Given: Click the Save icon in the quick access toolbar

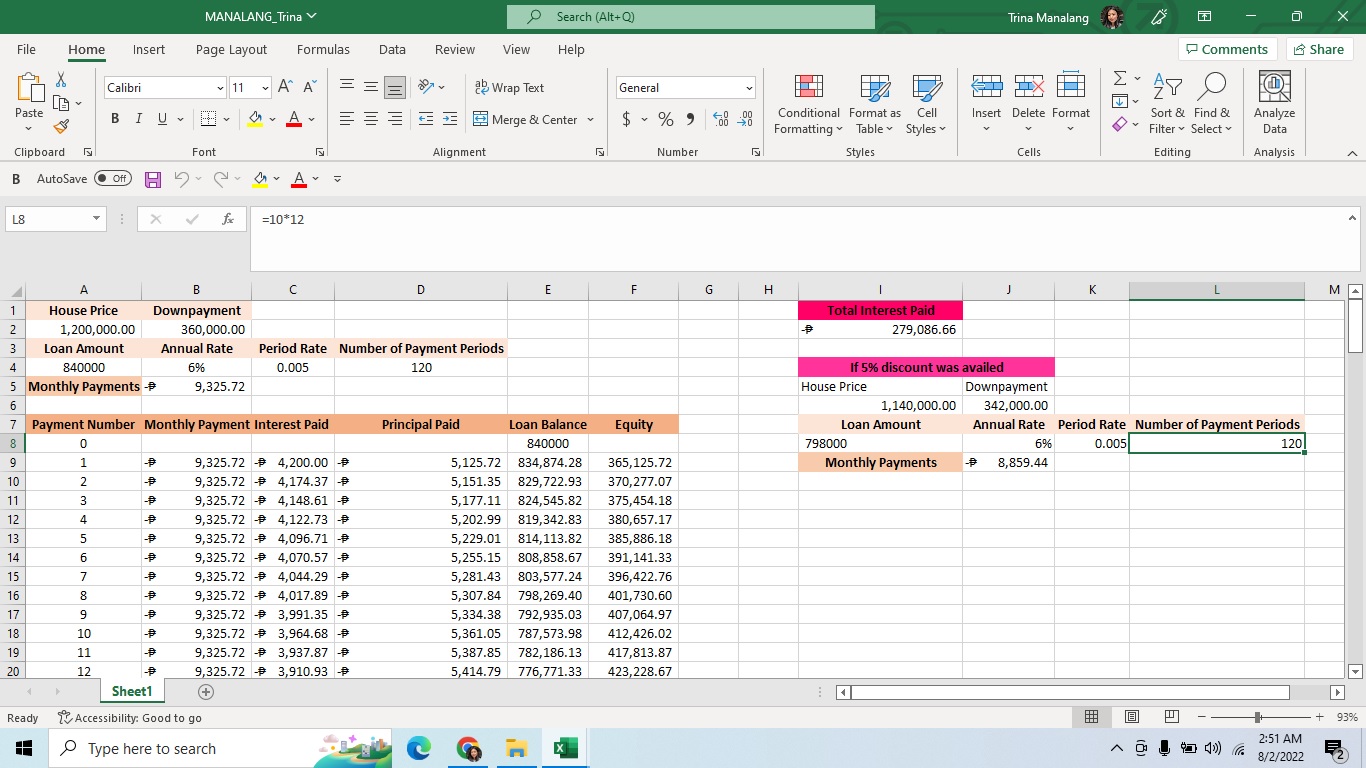Looking at the screenshot, I should tap(153, 179).
